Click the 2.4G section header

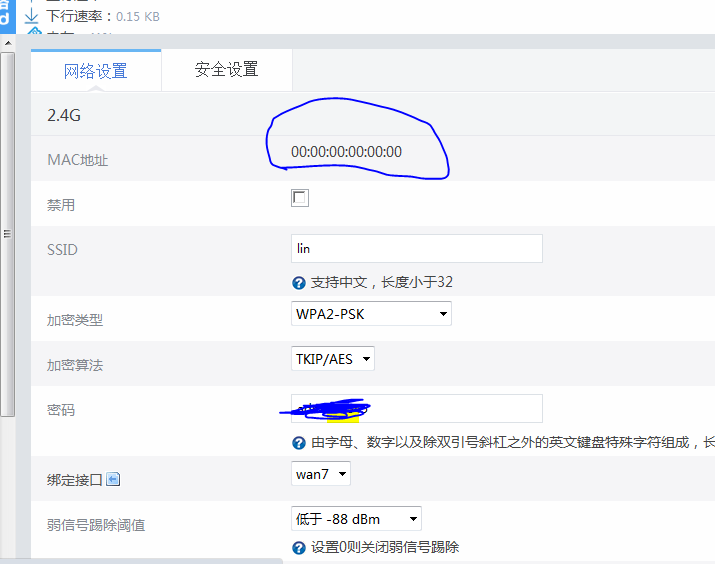point(64,115)
